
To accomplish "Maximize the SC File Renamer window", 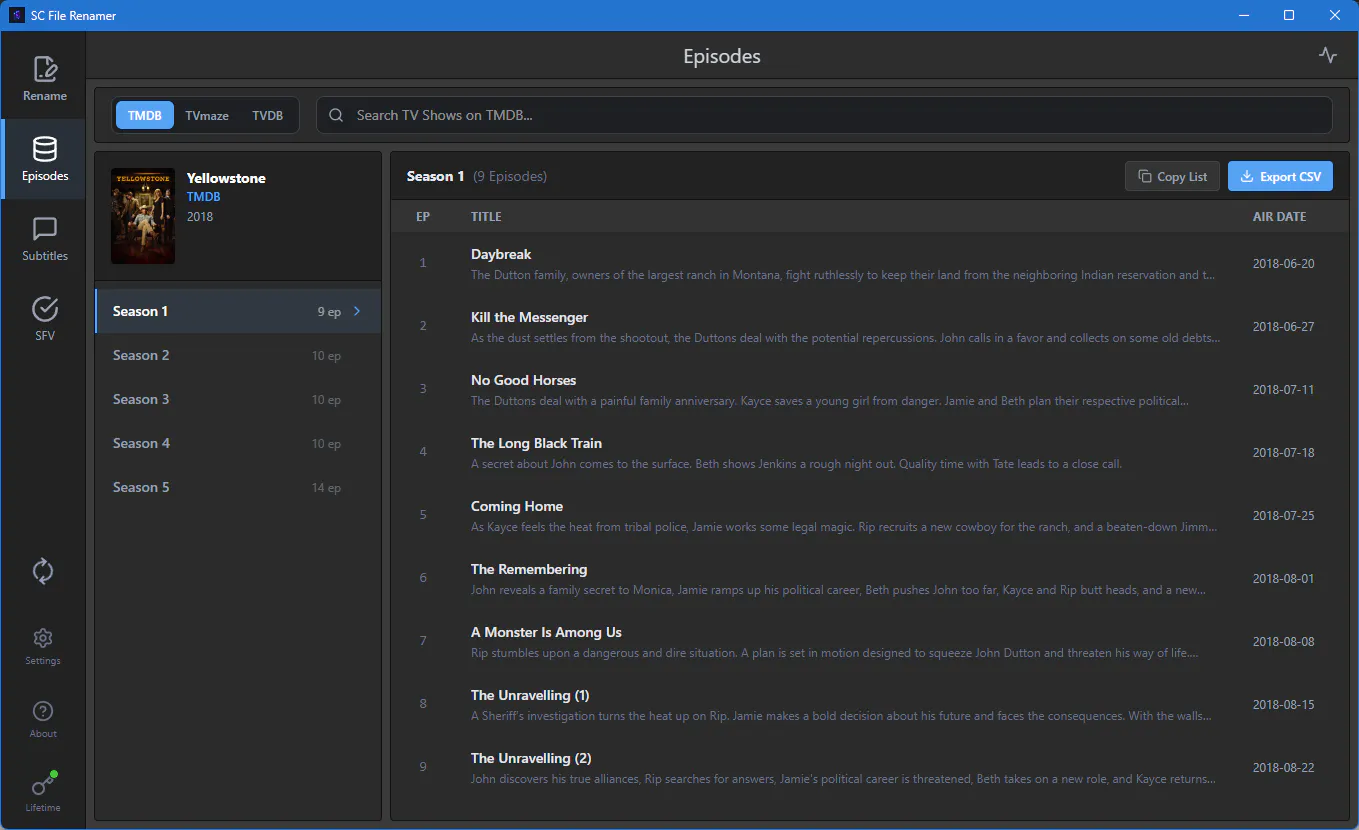I will [1289, 15].
